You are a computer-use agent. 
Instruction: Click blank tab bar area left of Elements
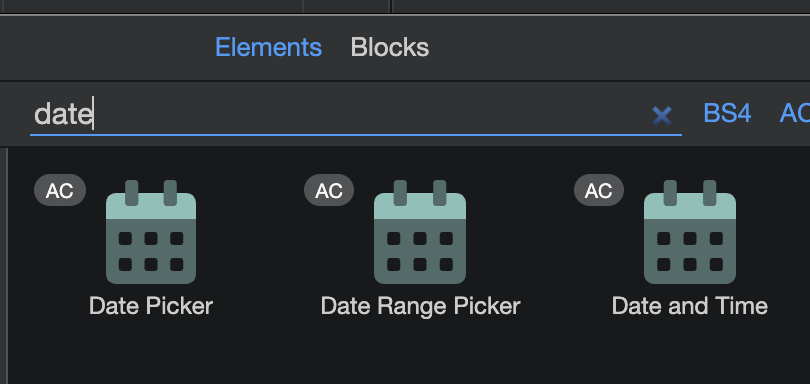tap(103, 48)
